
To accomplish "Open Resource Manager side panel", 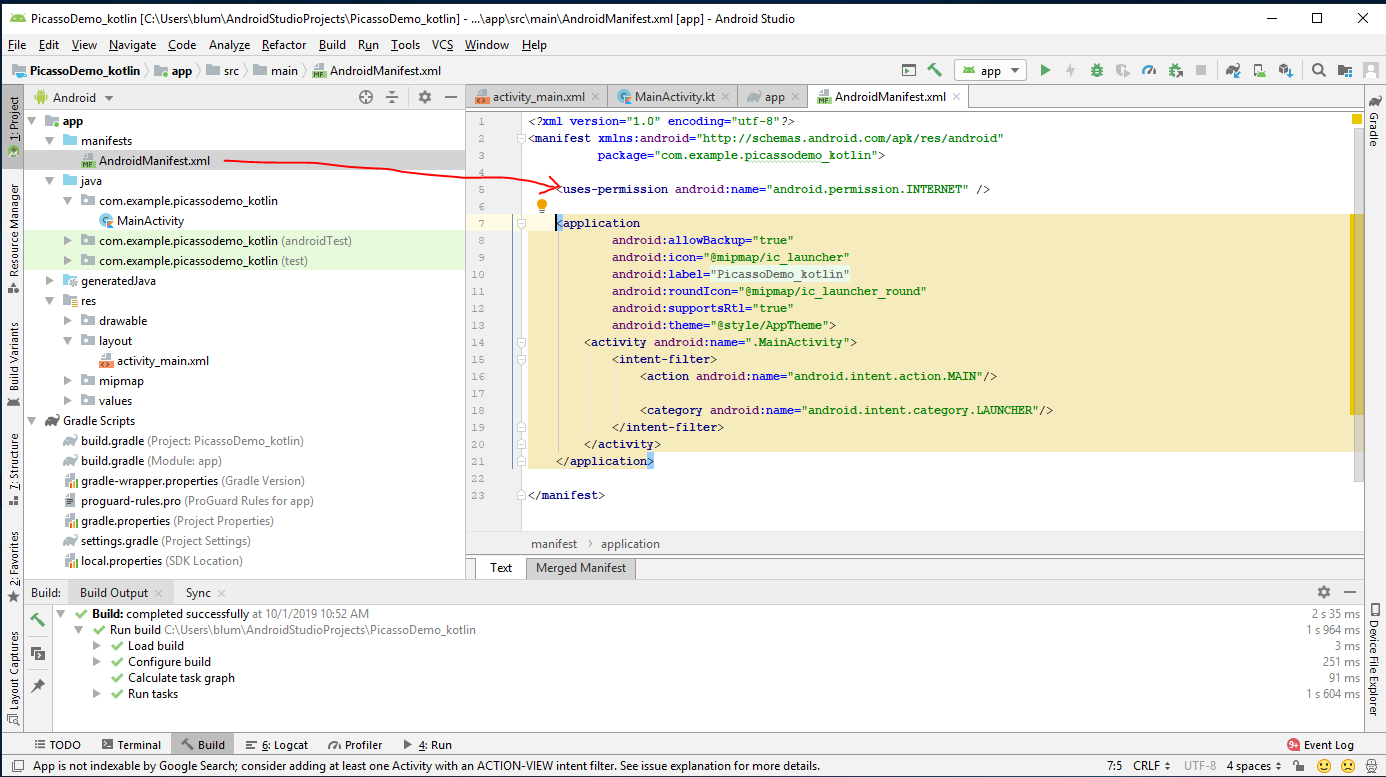I will coord(14,239).
